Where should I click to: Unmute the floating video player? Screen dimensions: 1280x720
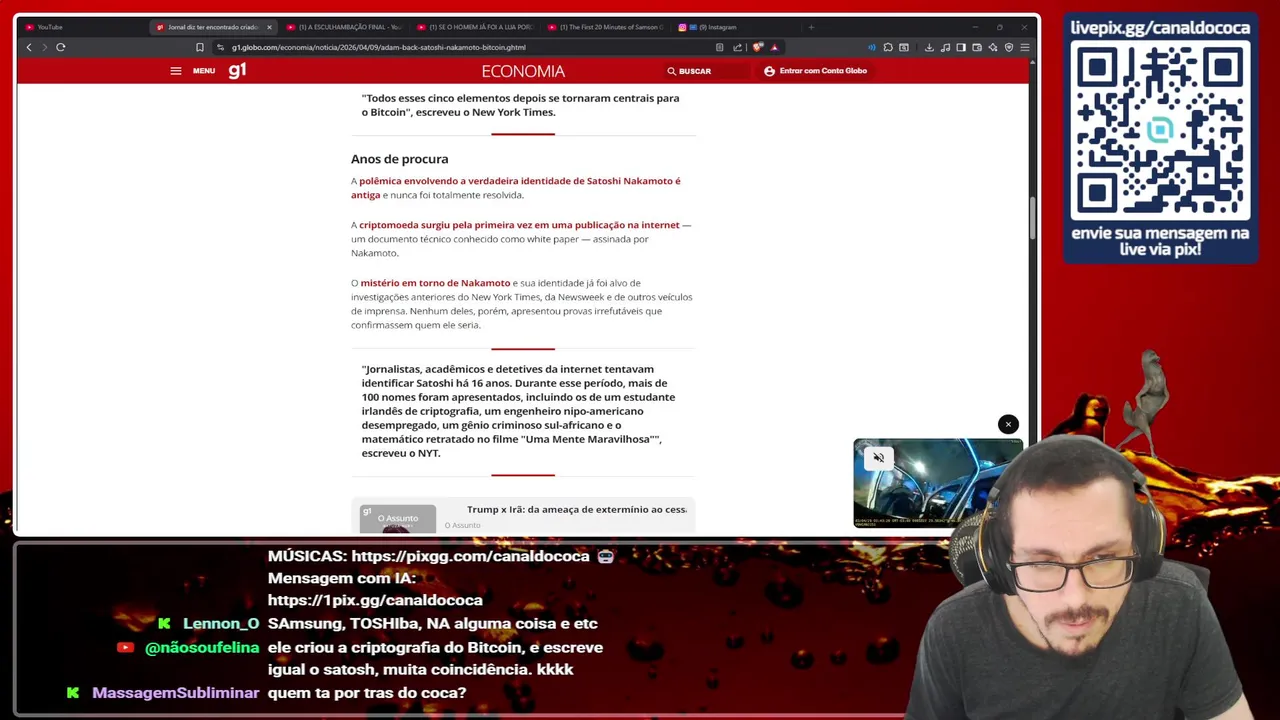878,458
